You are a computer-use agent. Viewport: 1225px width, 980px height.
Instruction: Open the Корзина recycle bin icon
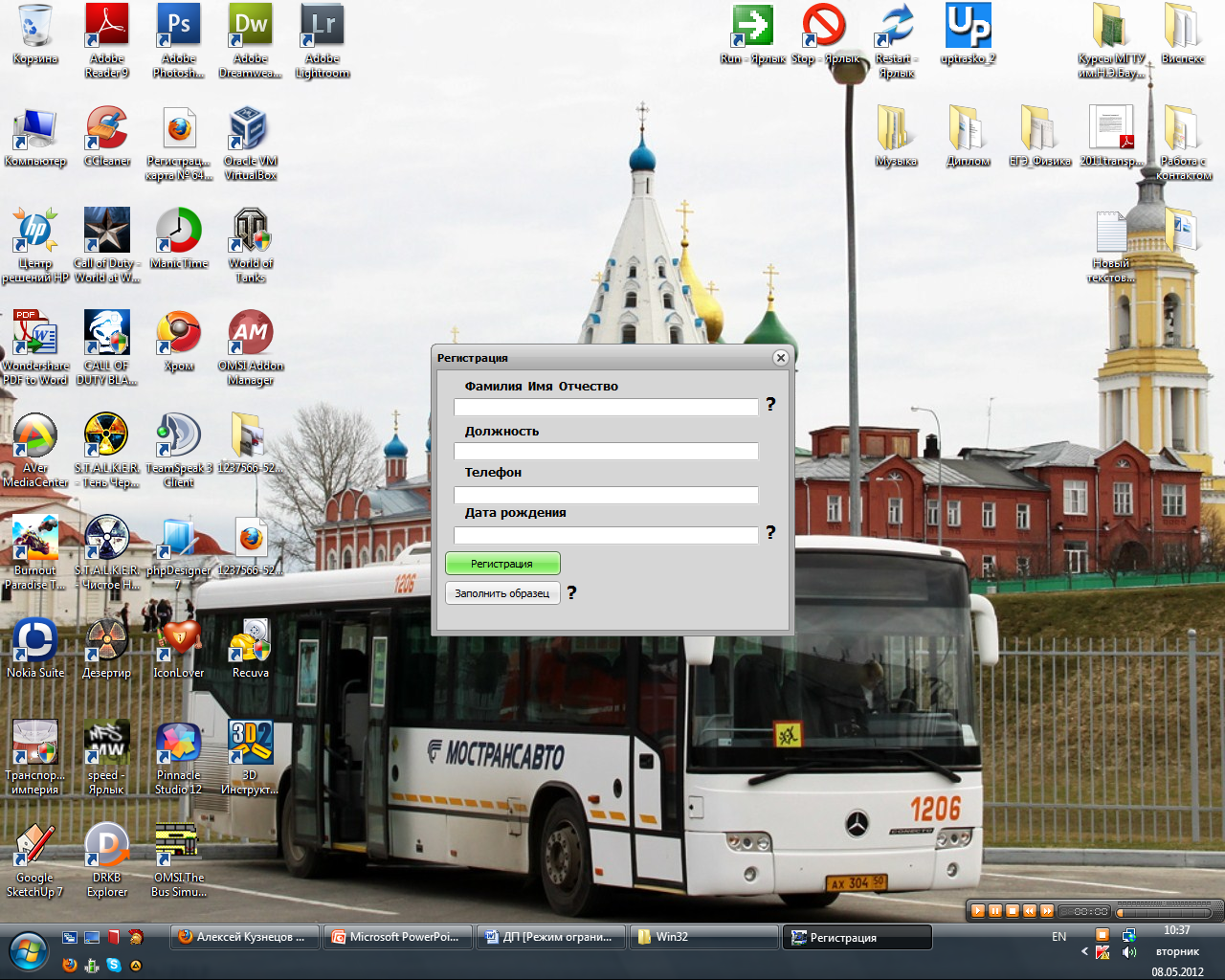coord(35,34)
